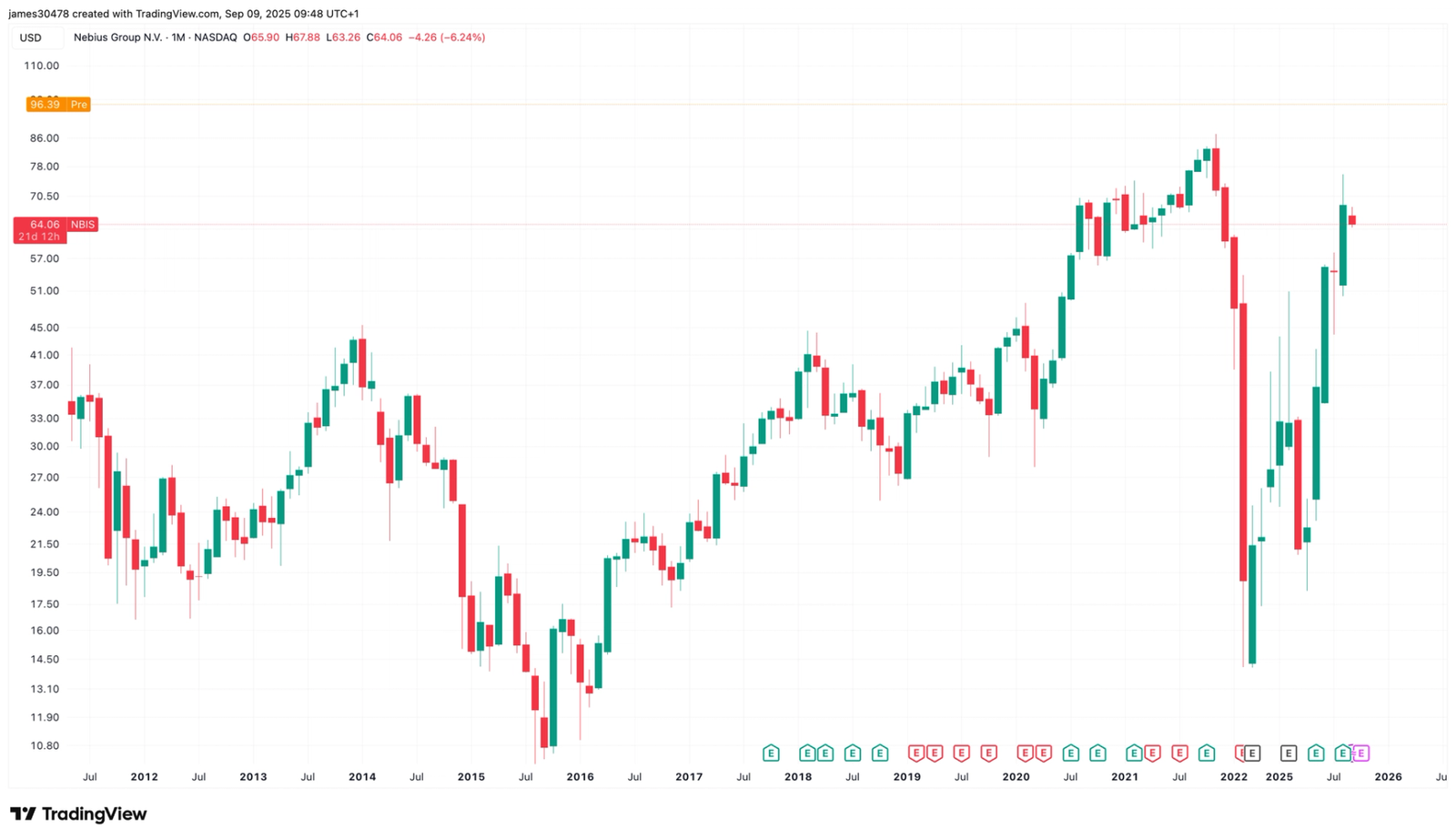Click the black earnings marker above 2025
This screenshot has width=1456, height=840.
click(1288, 753)
